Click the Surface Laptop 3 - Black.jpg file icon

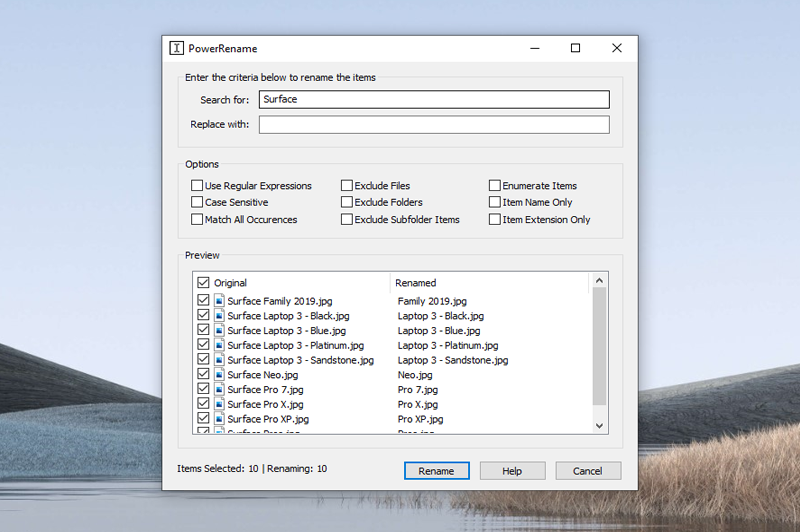(x=219, y=316)
